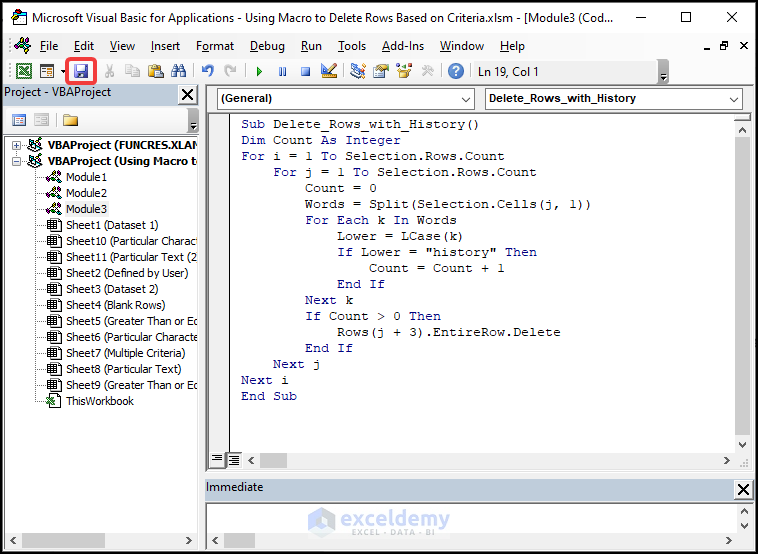The width and height of the screenshot is (758, 554).
Task: Open the Add-Ins menu
Action: (403, 46)
